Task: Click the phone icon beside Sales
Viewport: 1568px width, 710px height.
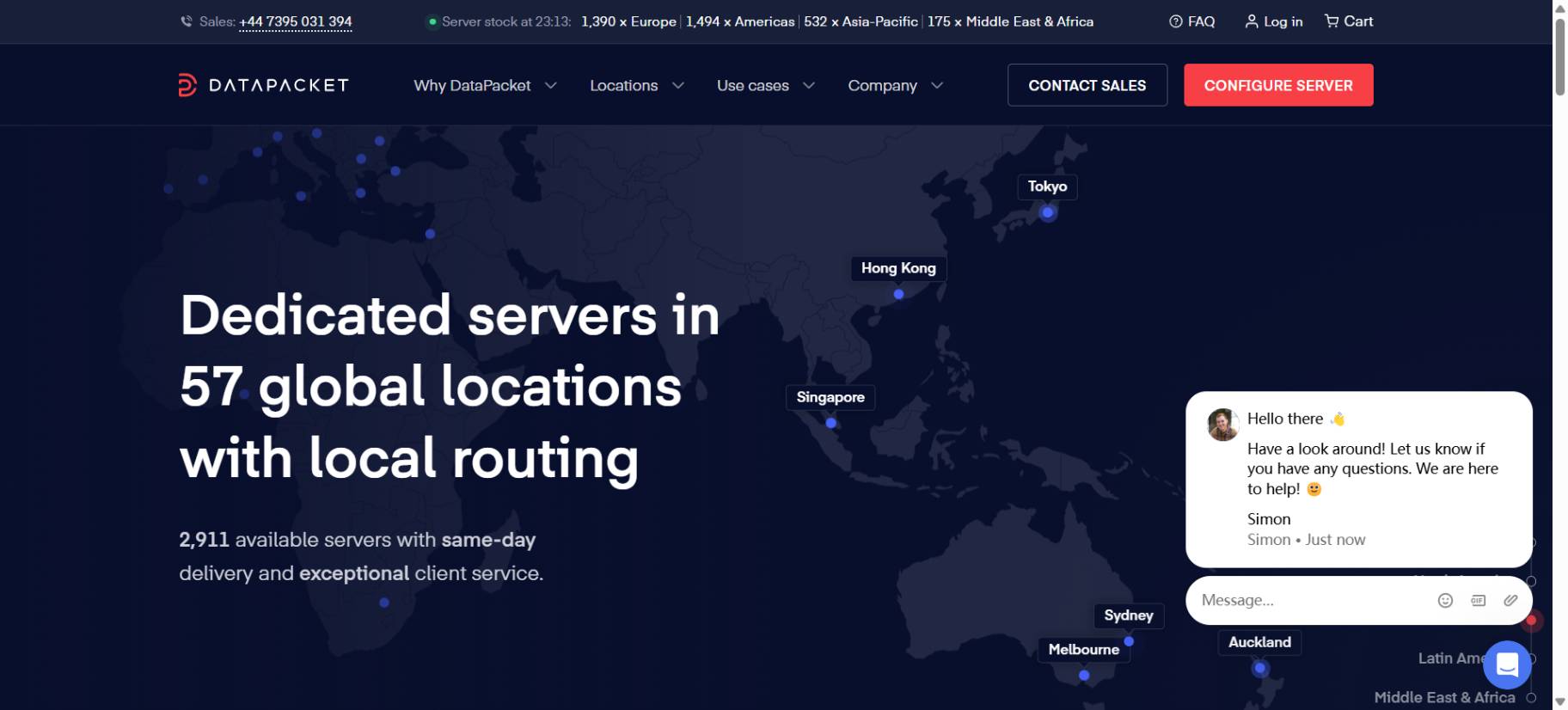Action: (x=187, y=21)
